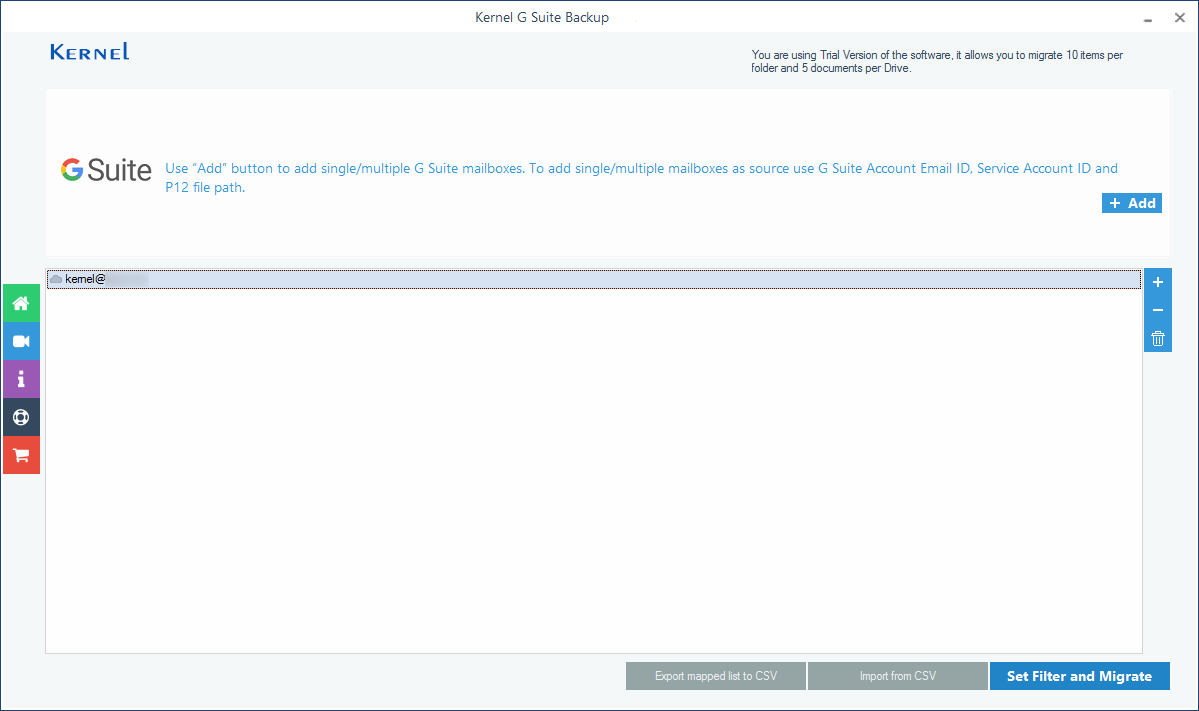Click the plus icon beside mailbox list
Screen dimensions: 1199x711
click(x=1158, y=282)
